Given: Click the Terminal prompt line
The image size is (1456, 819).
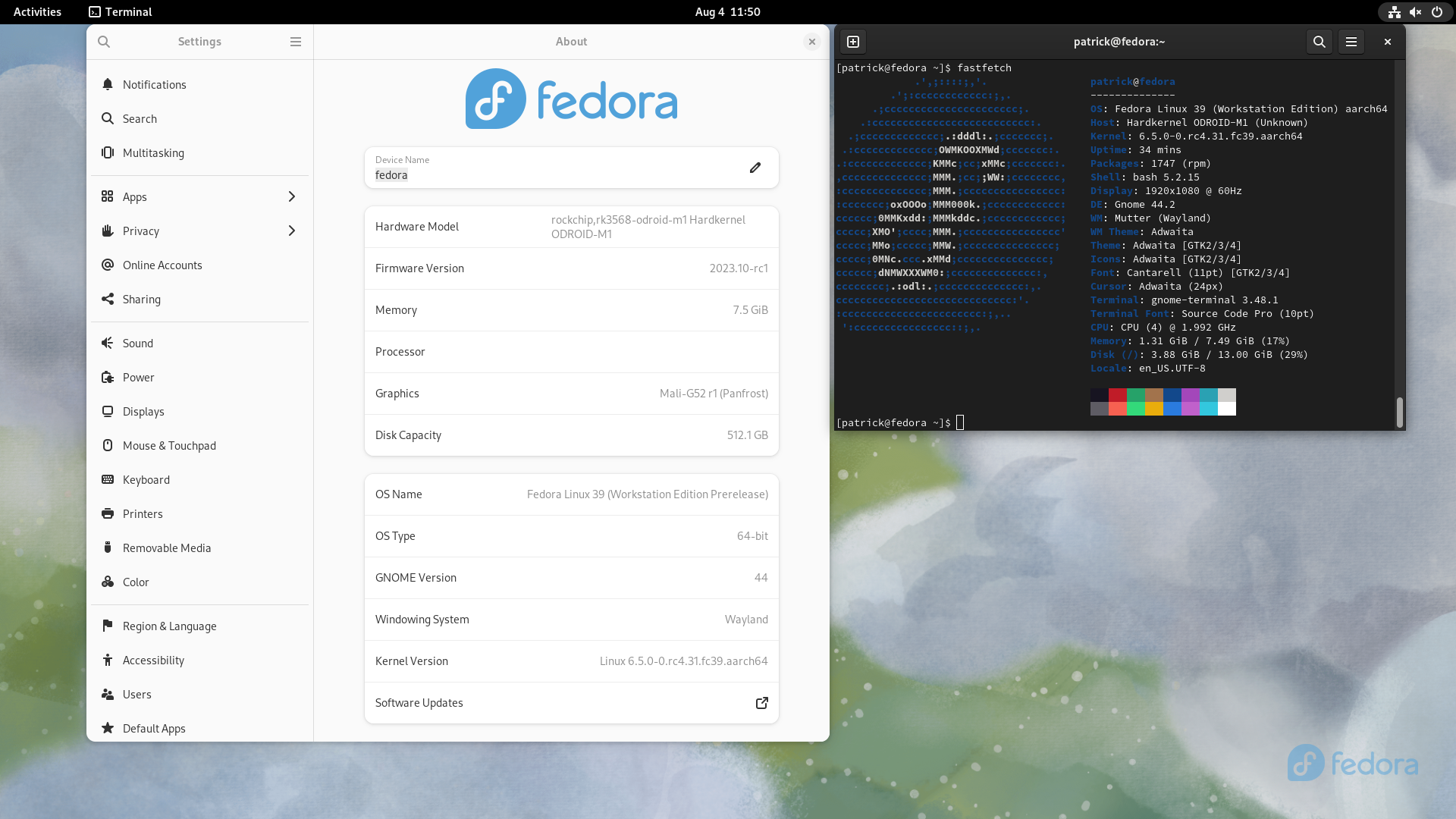Looking at the screenshot, I should pyautogui.click(x=900, y=422).
